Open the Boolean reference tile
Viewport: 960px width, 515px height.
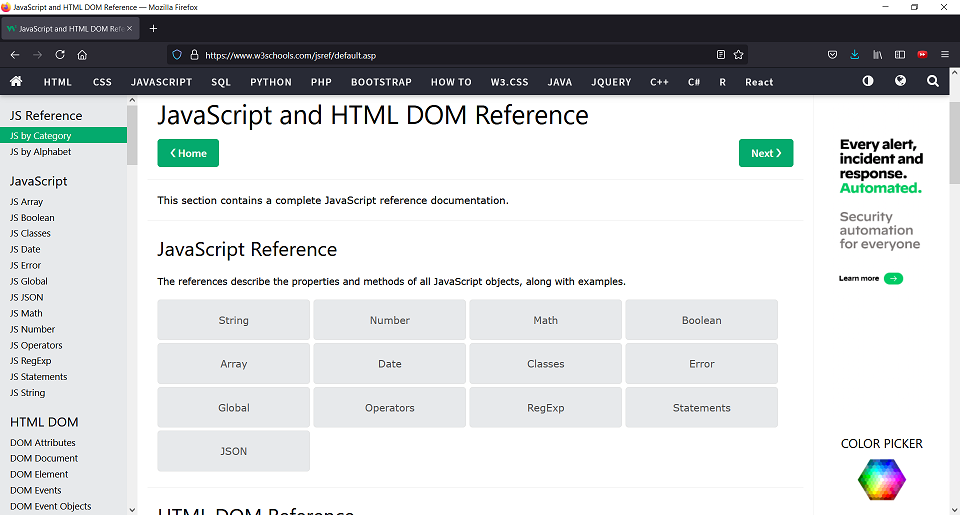pos(702,320)
